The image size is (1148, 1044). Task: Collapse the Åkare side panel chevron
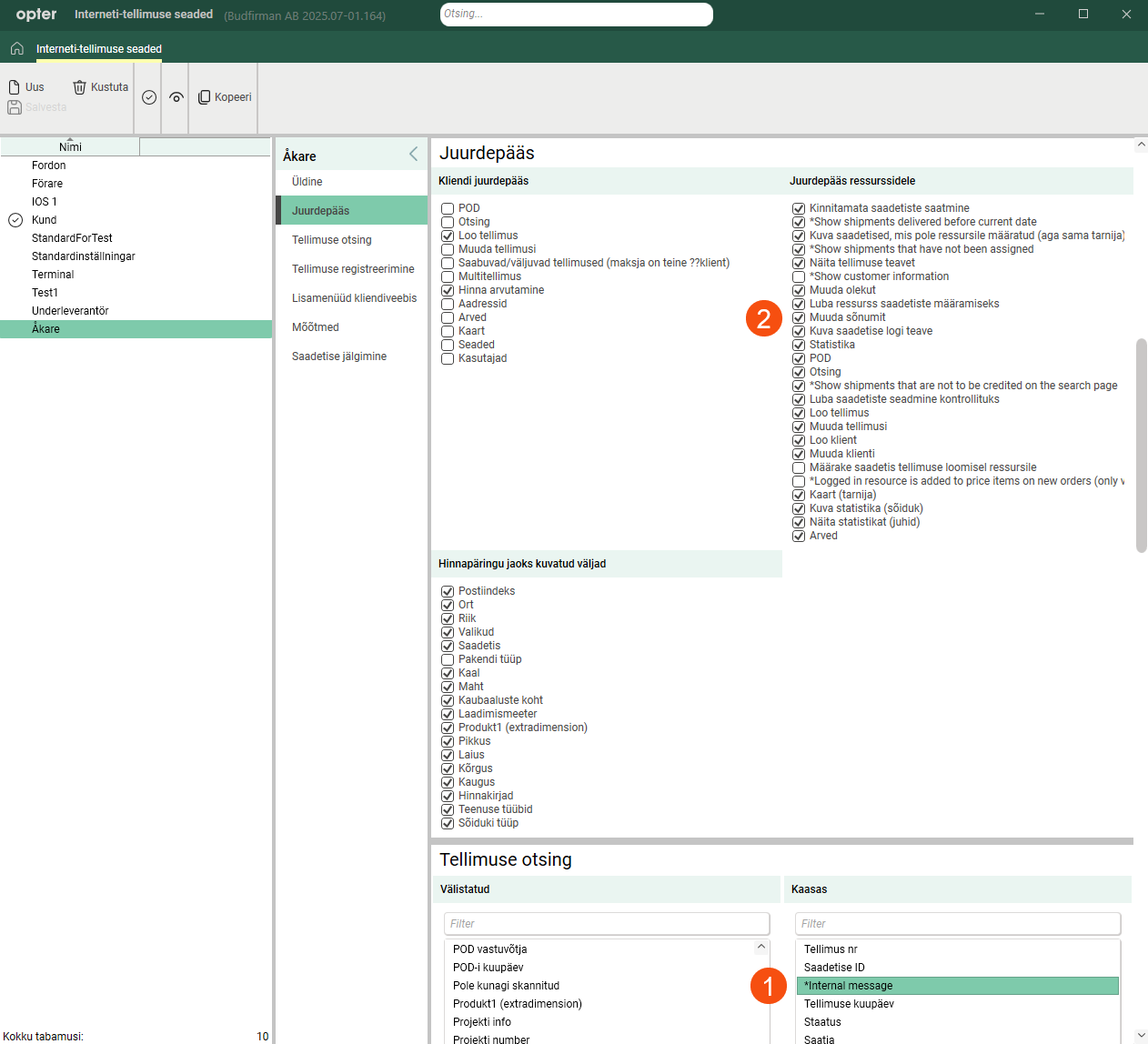(413, 155)
